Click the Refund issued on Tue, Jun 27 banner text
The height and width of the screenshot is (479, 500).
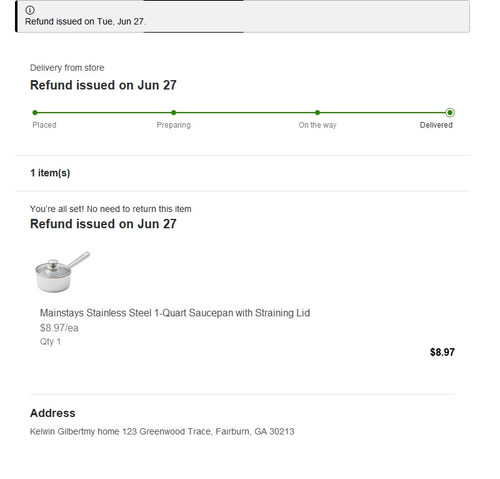85,22
